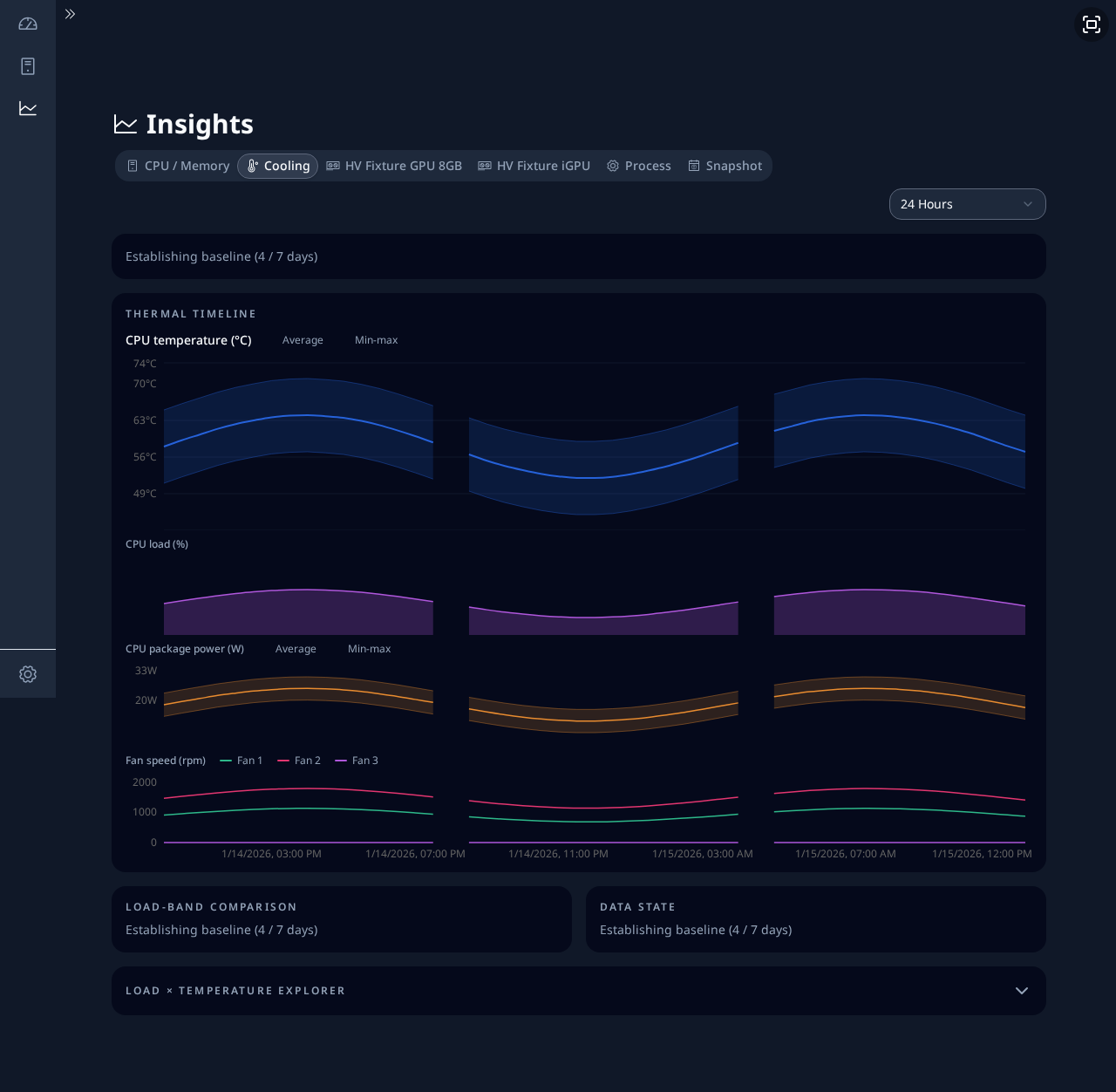Screen dimensions: 1116x1092
Task: Select the Cooling tab
Action: pos(277,166)
